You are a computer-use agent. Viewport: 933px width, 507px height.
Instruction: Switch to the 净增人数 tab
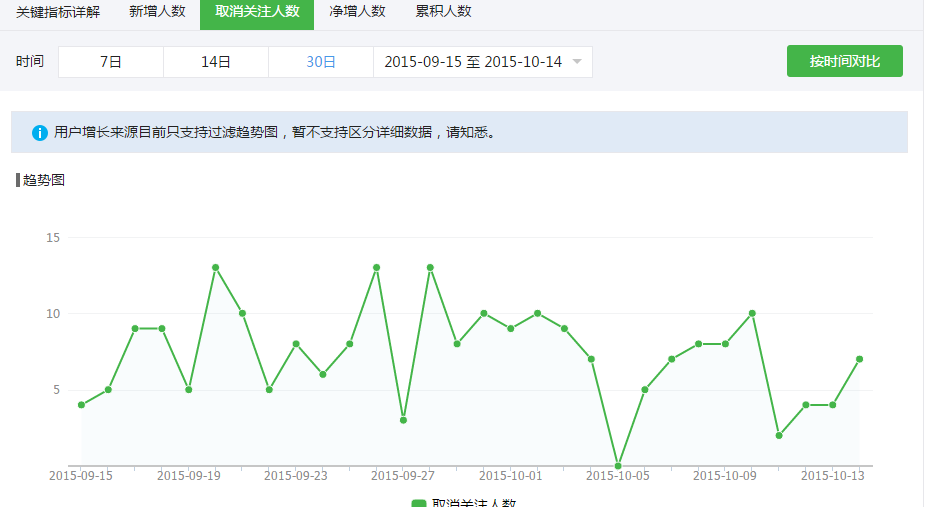[x=357, y=12]
